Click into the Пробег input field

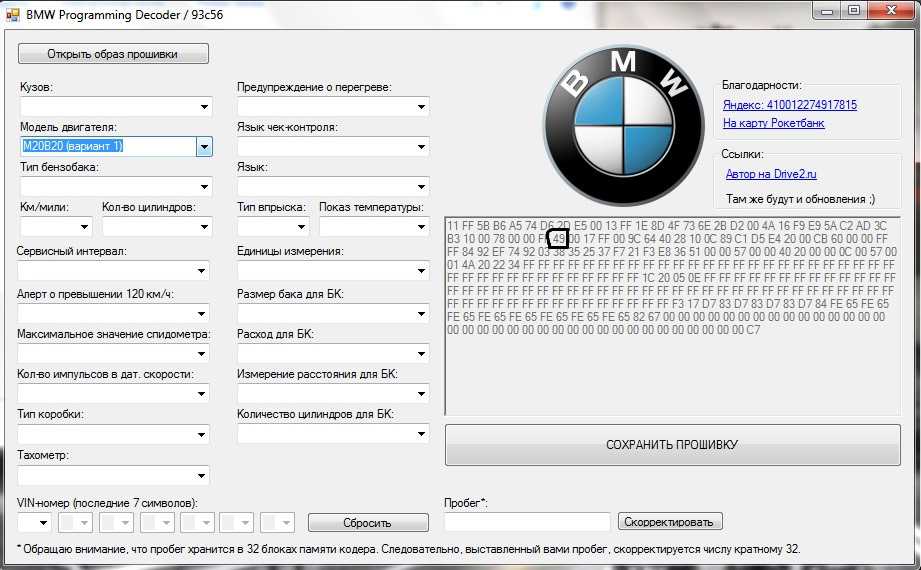tap(527, 522)
